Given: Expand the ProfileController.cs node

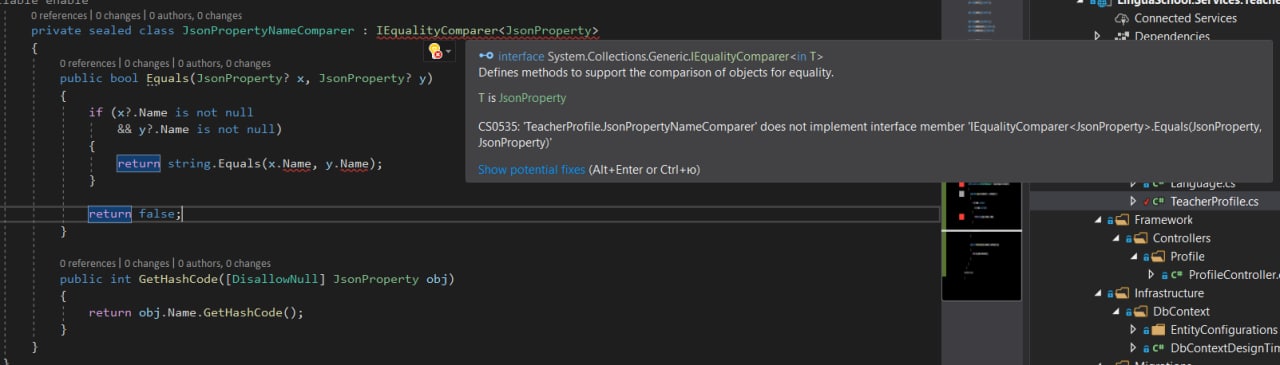Looking at the screenshot, I should click(1151, 275).
